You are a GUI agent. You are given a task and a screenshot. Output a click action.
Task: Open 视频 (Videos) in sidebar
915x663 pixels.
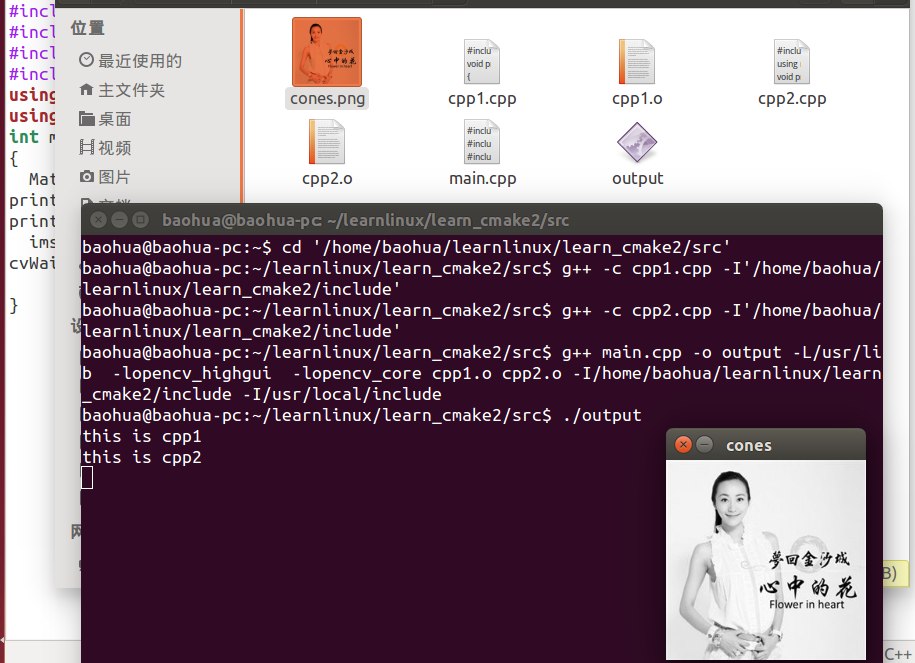[x=114, y=148]
